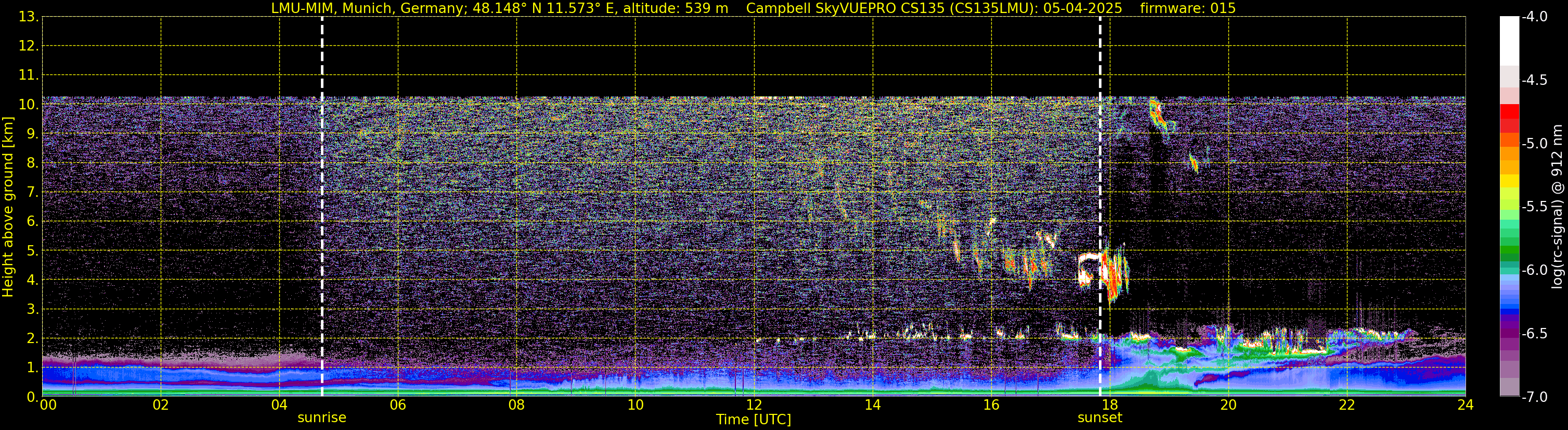Click the white swatch atop the colorbar
This screenshot has height=430, width=1568.
pyautogui.click(x=1510, y=40)
